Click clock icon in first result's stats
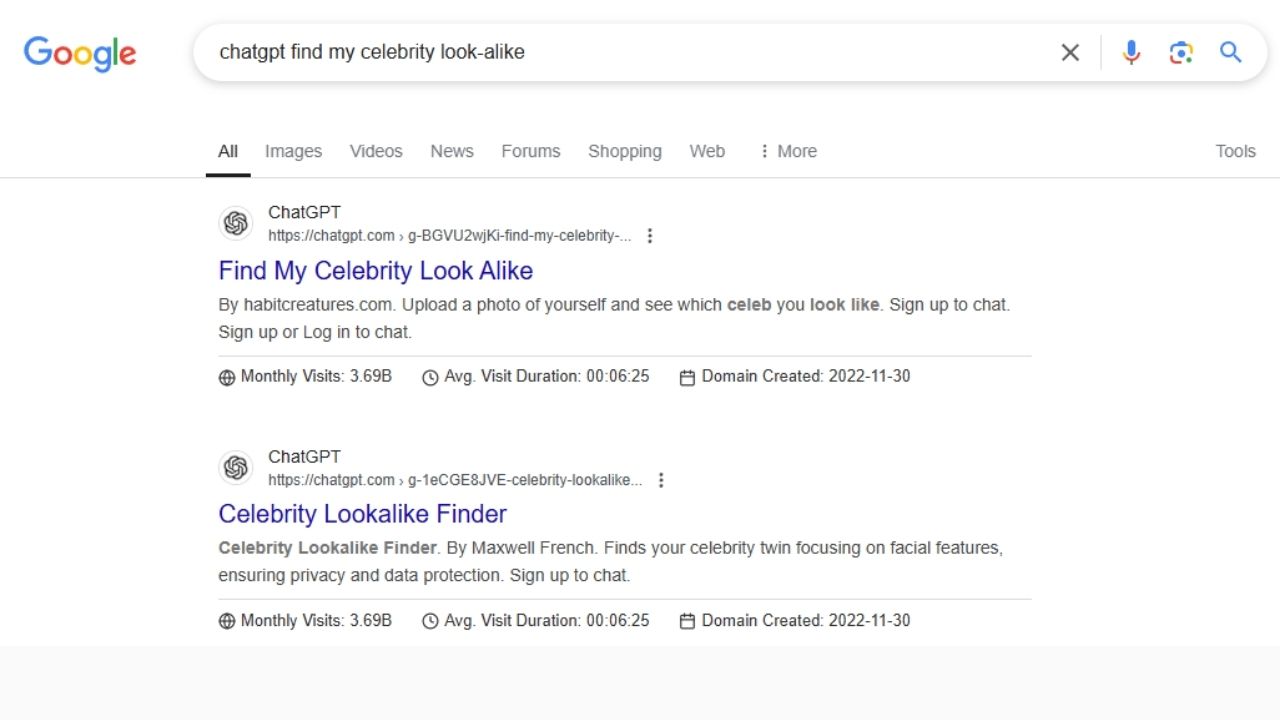 point(430,377)
